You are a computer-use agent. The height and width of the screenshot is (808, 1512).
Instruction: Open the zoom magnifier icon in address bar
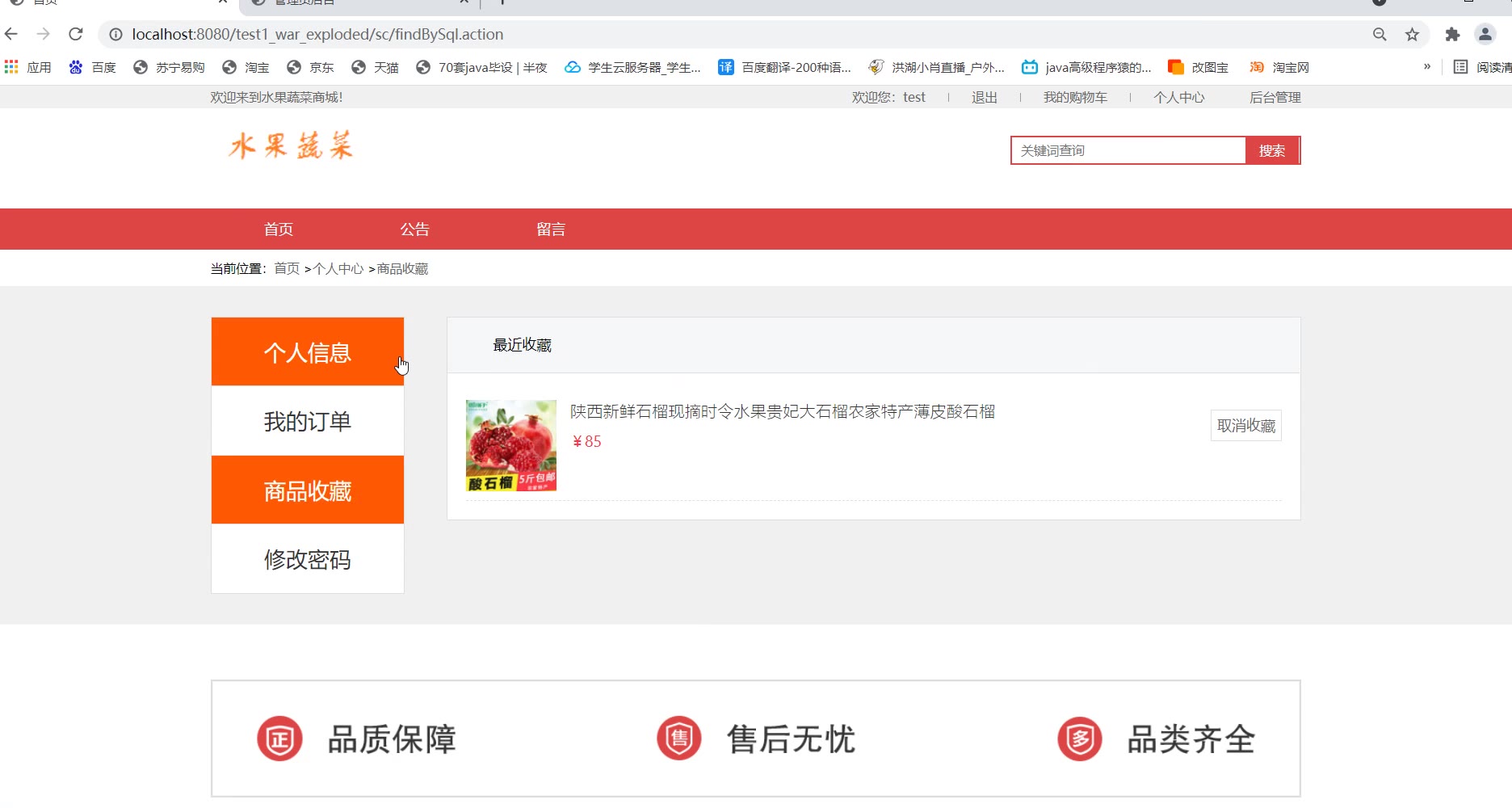1380,34
